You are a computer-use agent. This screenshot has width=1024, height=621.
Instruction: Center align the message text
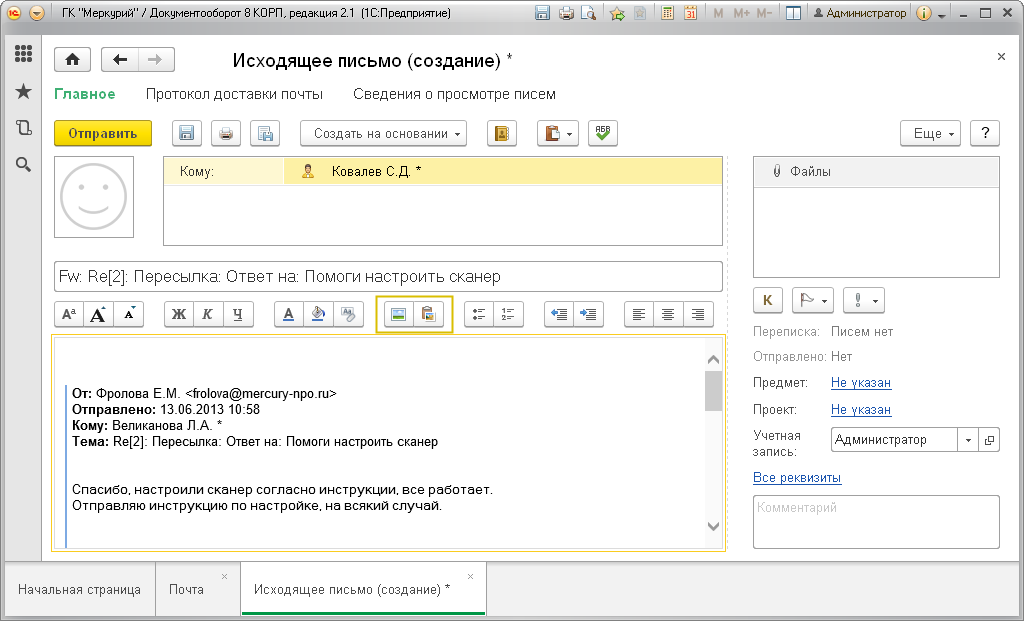click(668, 315)
